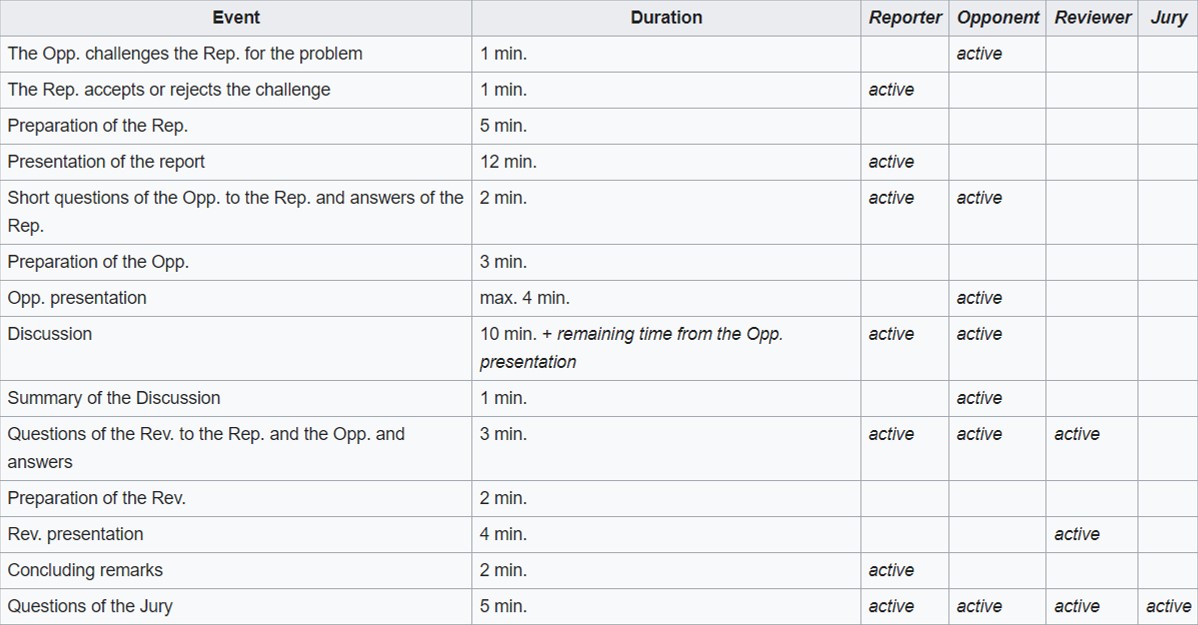Select 'Summary of the Discussion' cell
The height and width of the screenshot is (625, 1198).
point(236,398)
